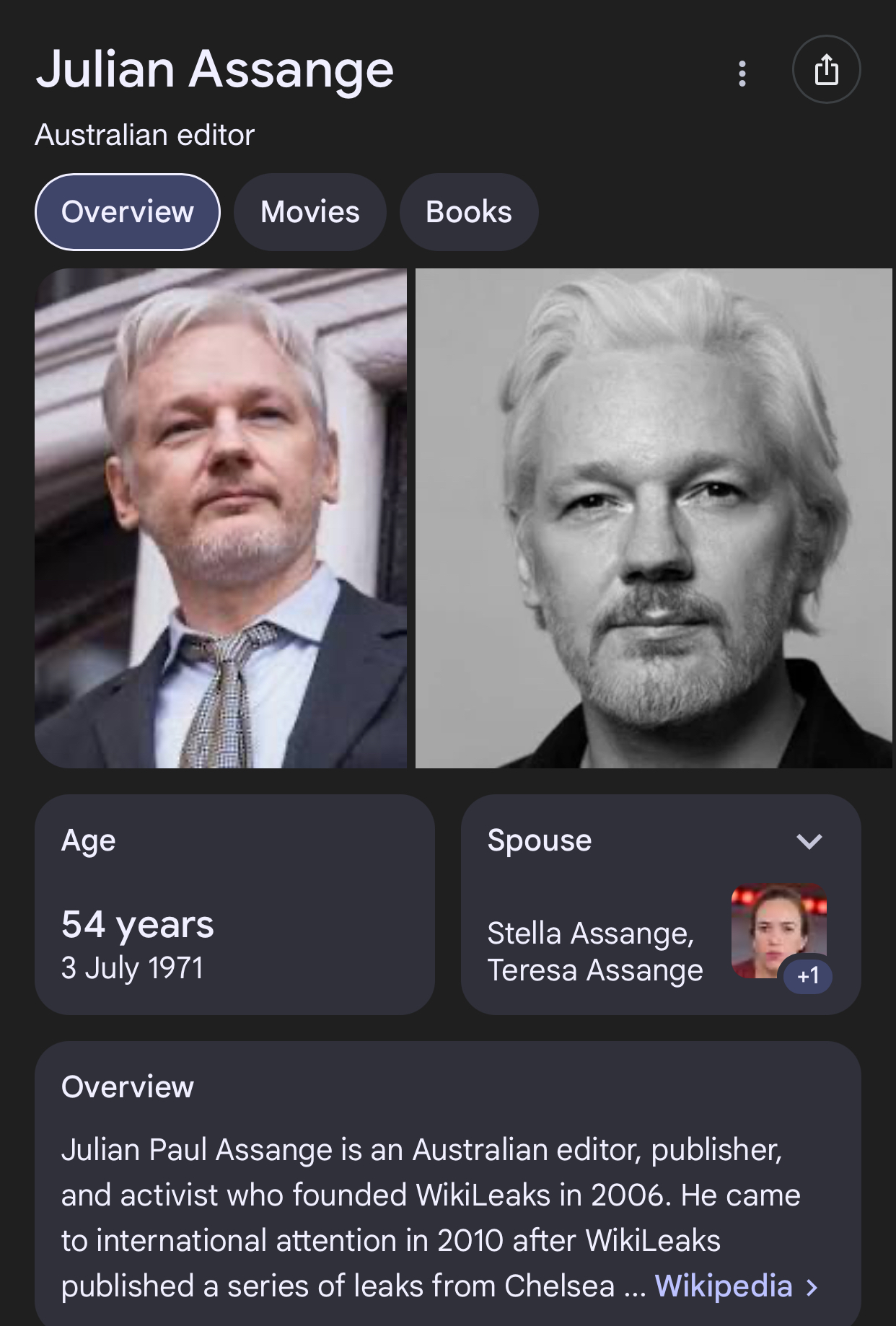Switch to the Movies tab
Image resolution: width=896 pixels, height=1326 pixels.
click(x=310, y=212)
